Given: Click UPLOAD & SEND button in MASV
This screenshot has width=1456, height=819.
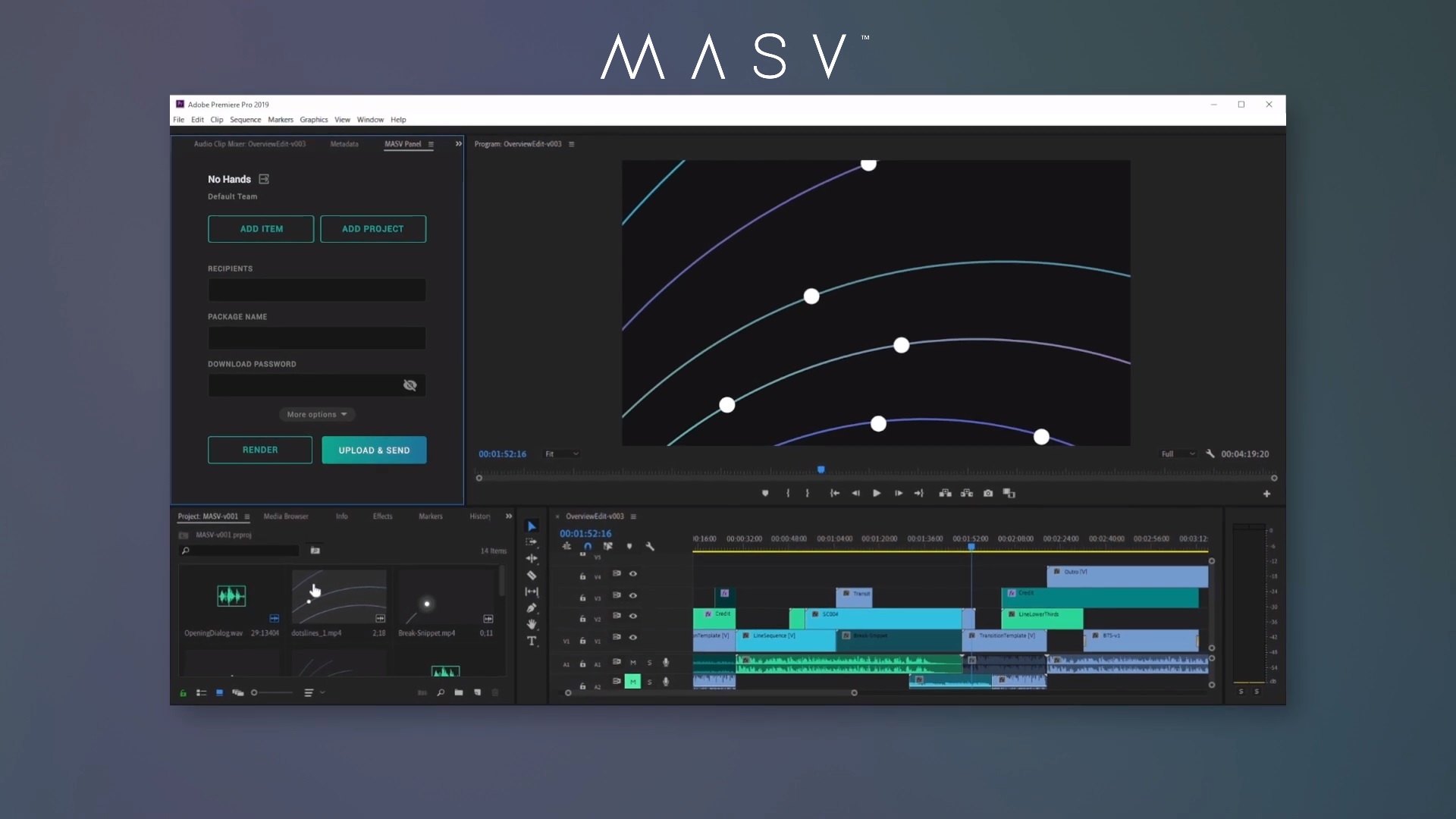Looking at the screenshot, I should click(374, 450).
